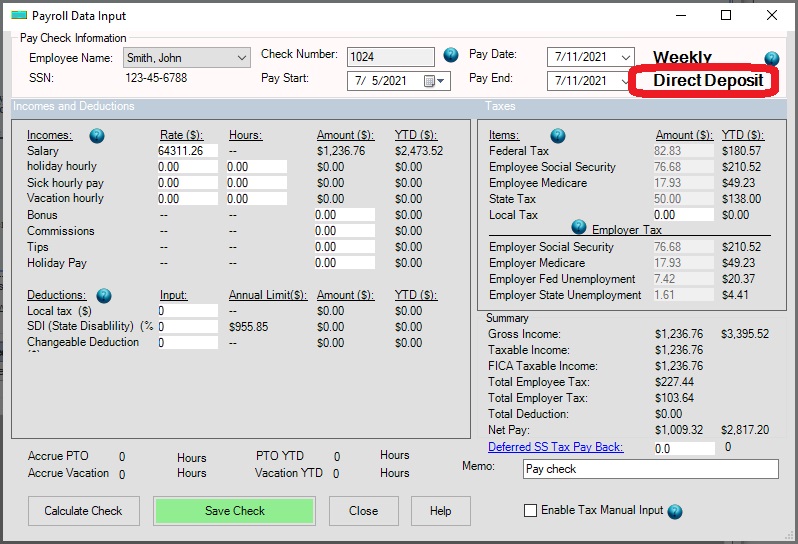This screenshot has width=798, height=544.
Task: Expand the Pay End date dropdown
Action: [x=626, y=81]
